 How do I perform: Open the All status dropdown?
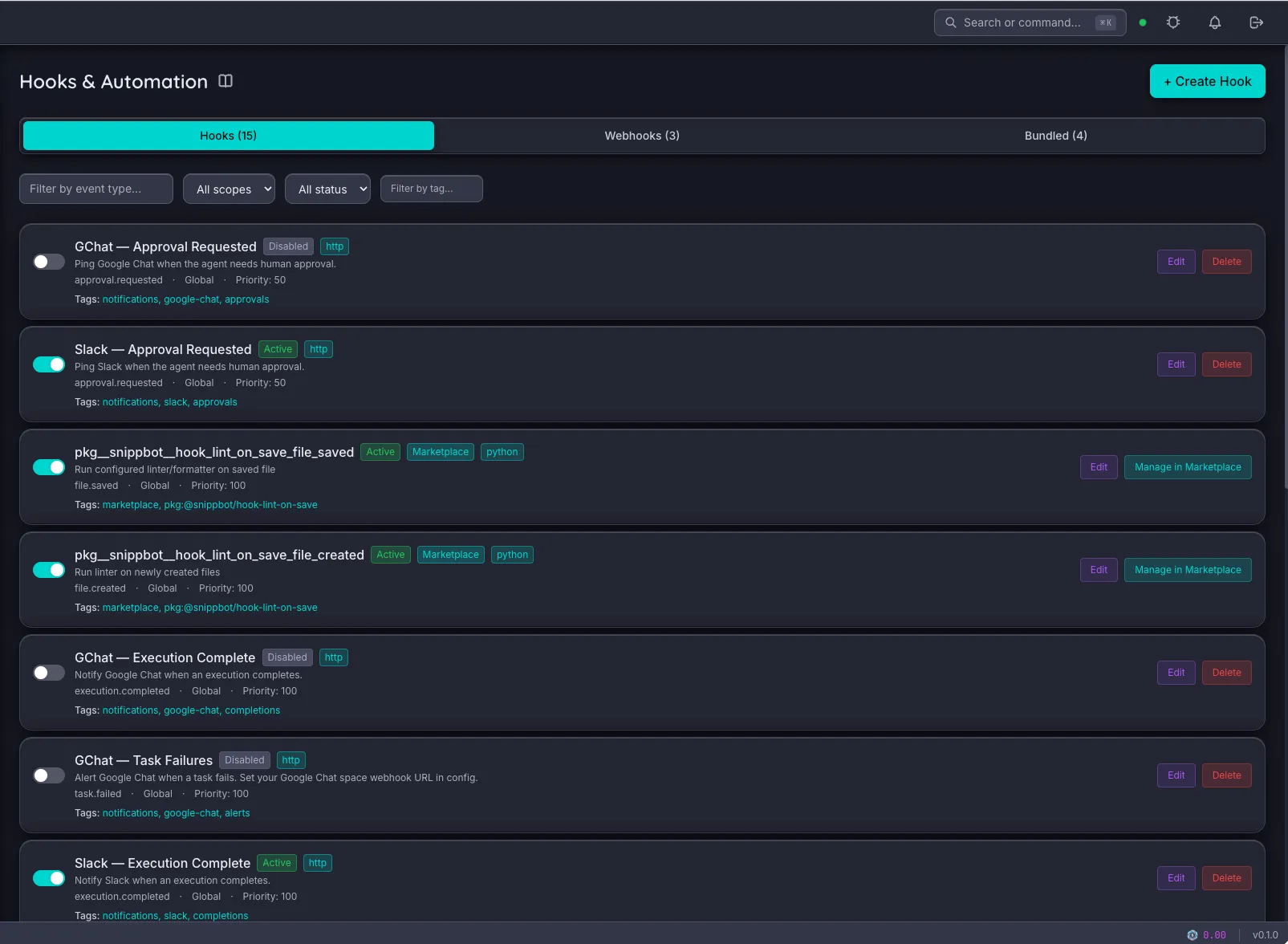pyautogui.click(x=327, y=189)
